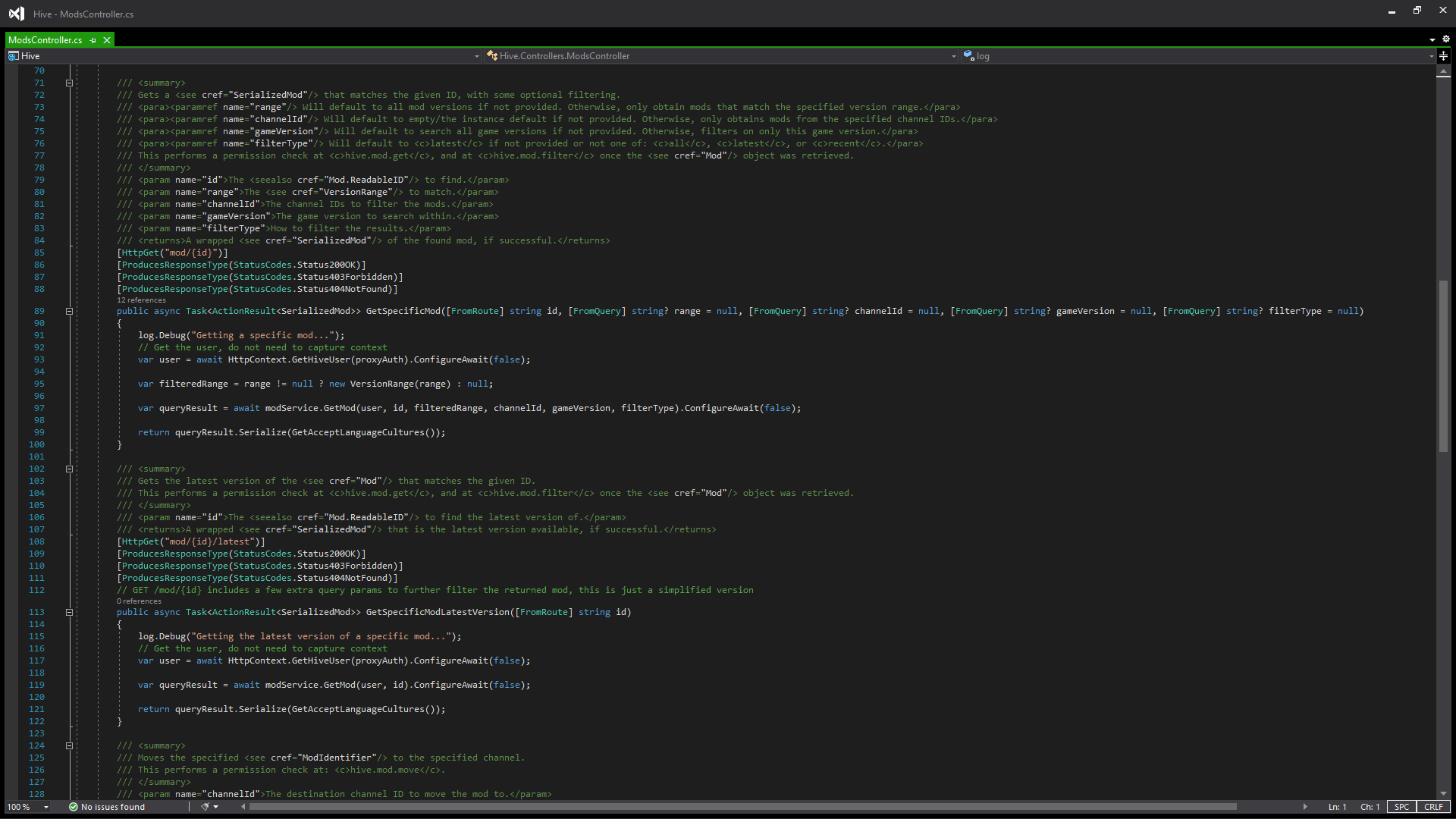This screenshot has width=1456, height=819.
Task: Click the vertical scrollbar thumb
Action: tap(1443, 366)
